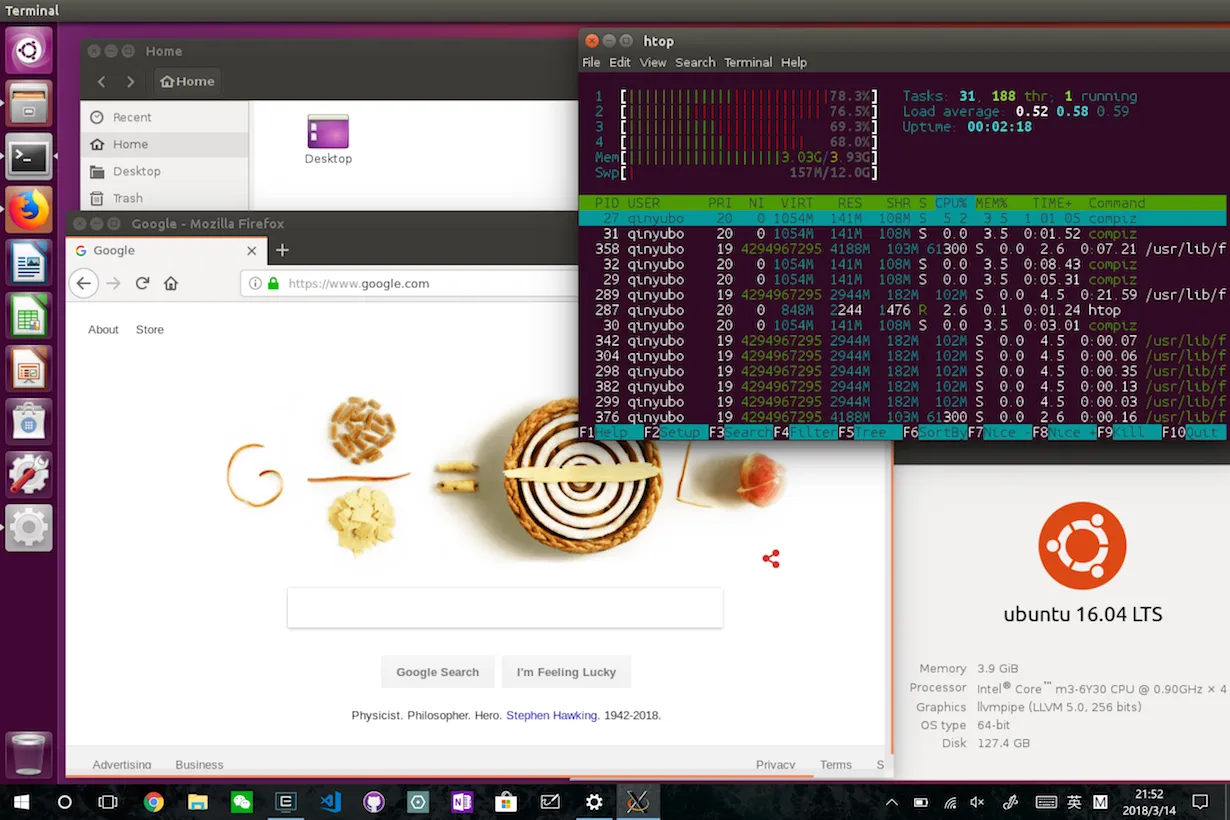Show hidden icons in Windows tray

(x=892, y=802)
